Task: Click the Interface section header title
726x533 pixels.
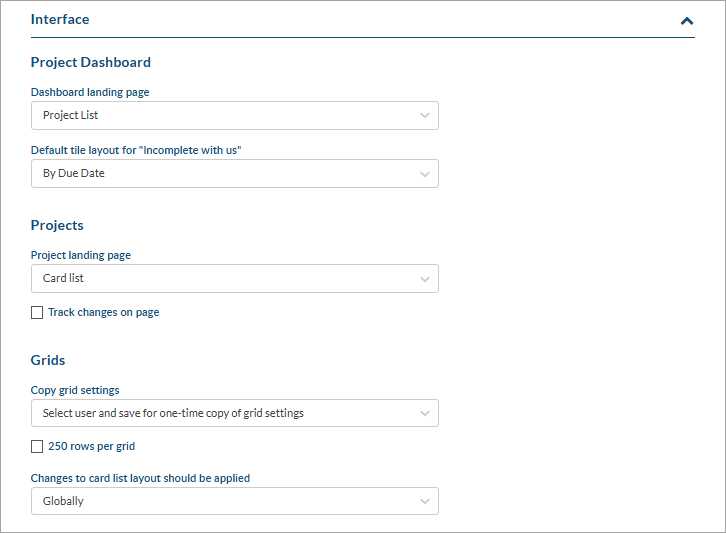Action: (60, 19)
